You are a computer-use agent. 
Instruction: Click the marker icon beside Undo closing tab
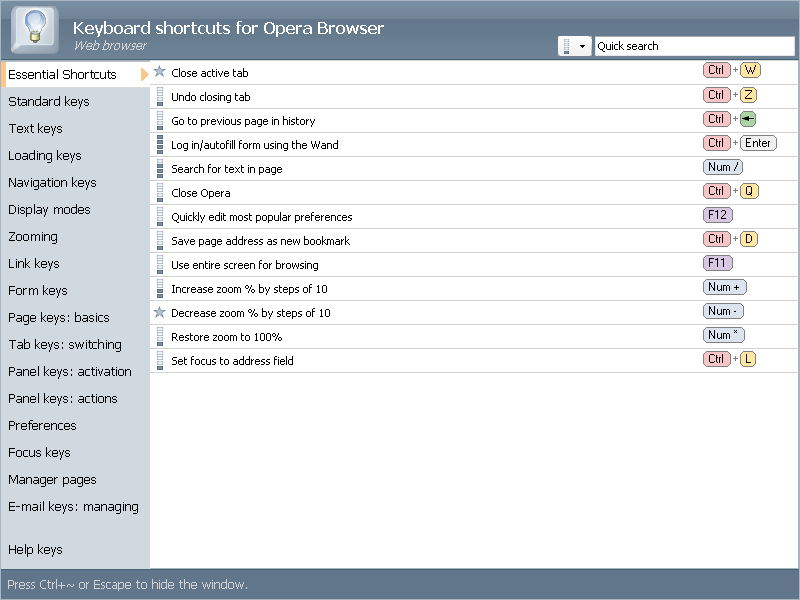pyautogui.click(x=160, y=96)
